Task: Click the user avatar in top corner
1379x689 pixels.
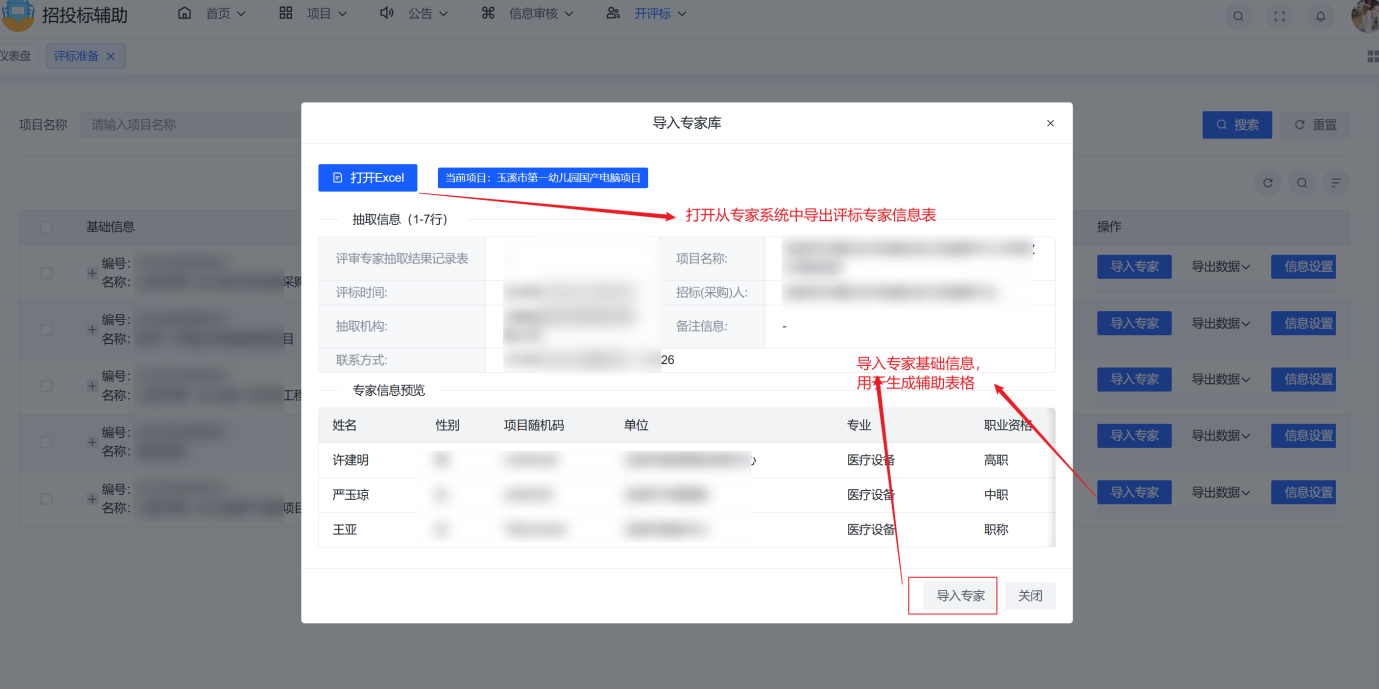Action: tap(1364, 16)
